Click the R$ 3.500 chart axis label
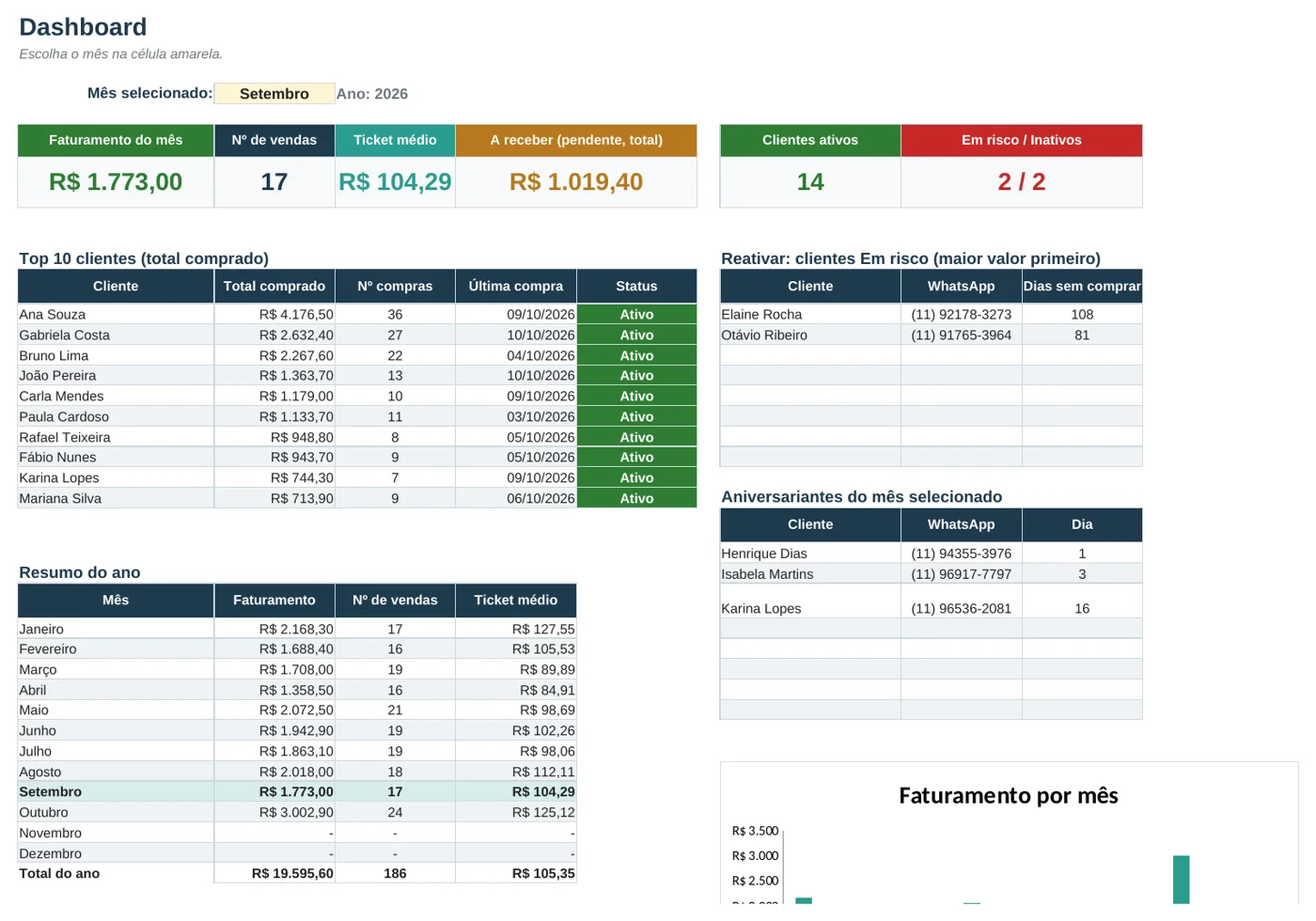Viewport: 1316px width, 921px height. [x=755, y=831]
